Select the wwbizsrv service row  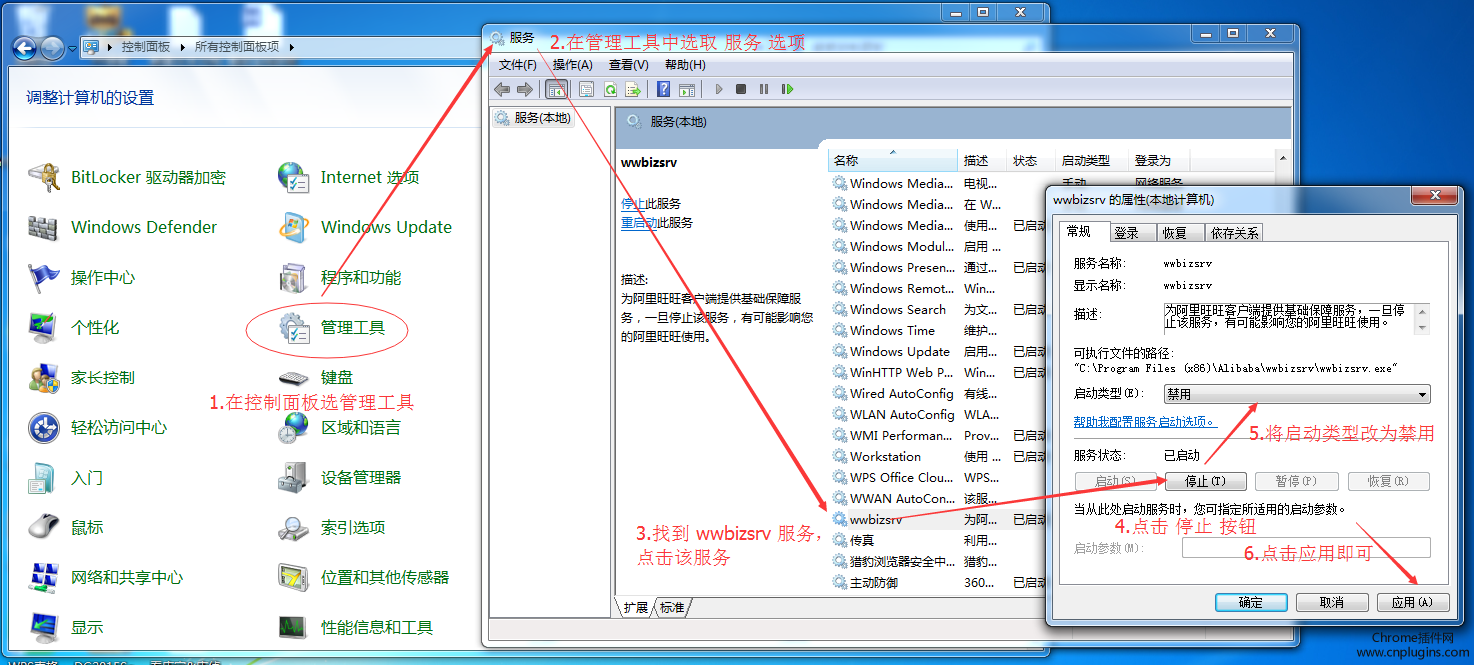(x=938, y=519)
